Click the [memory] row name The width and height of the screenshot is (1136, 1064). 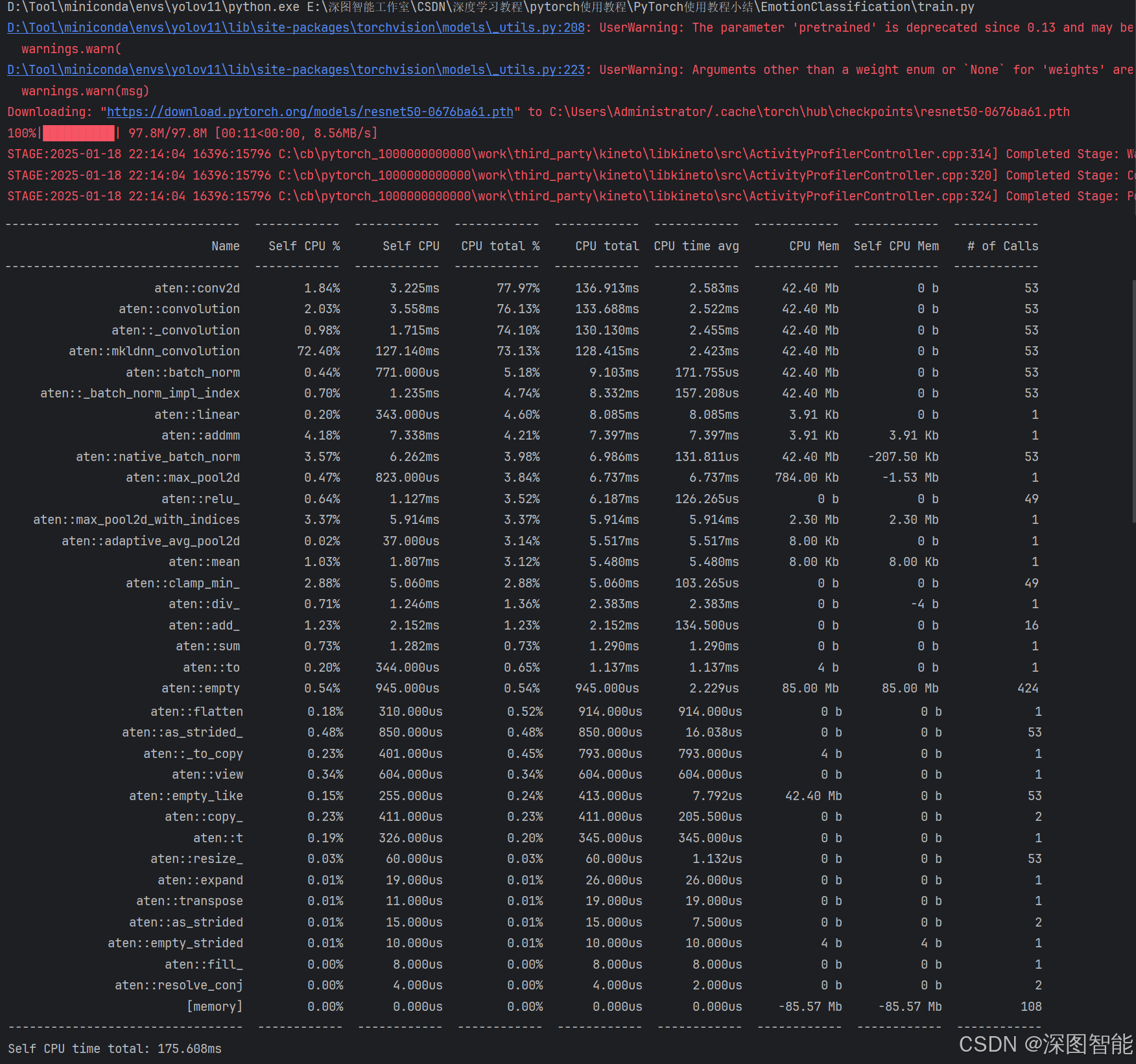[215, 1007]
